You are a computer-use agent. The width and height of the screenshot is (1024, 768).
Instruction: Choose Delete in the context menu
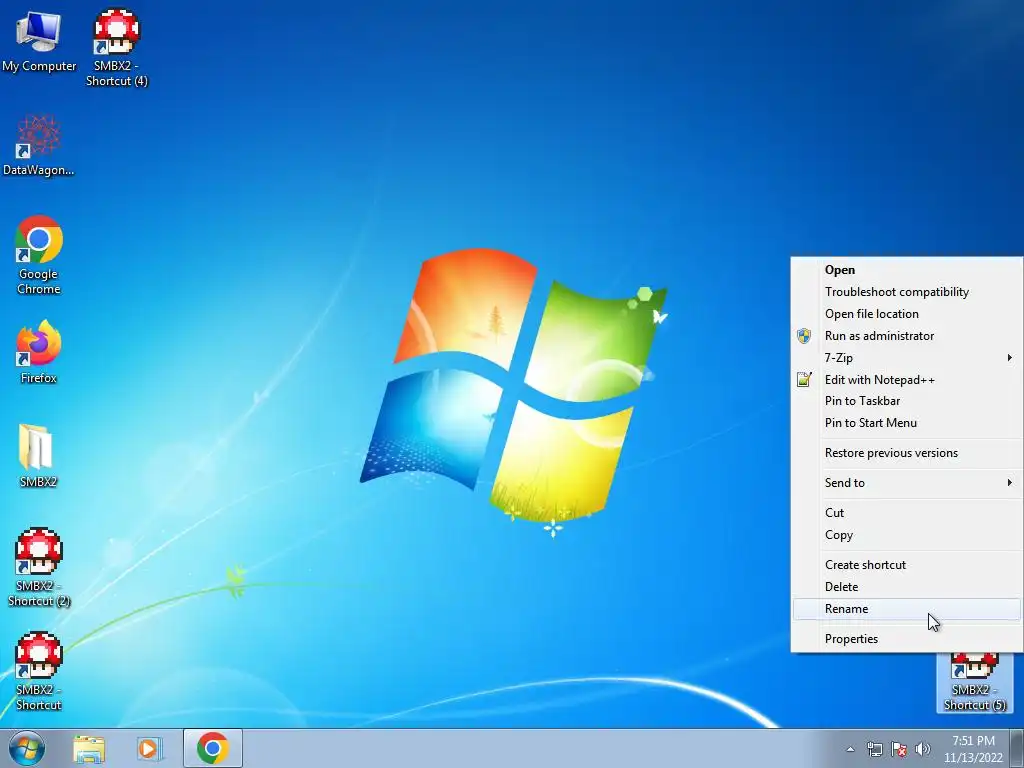[x=907, y=586]
